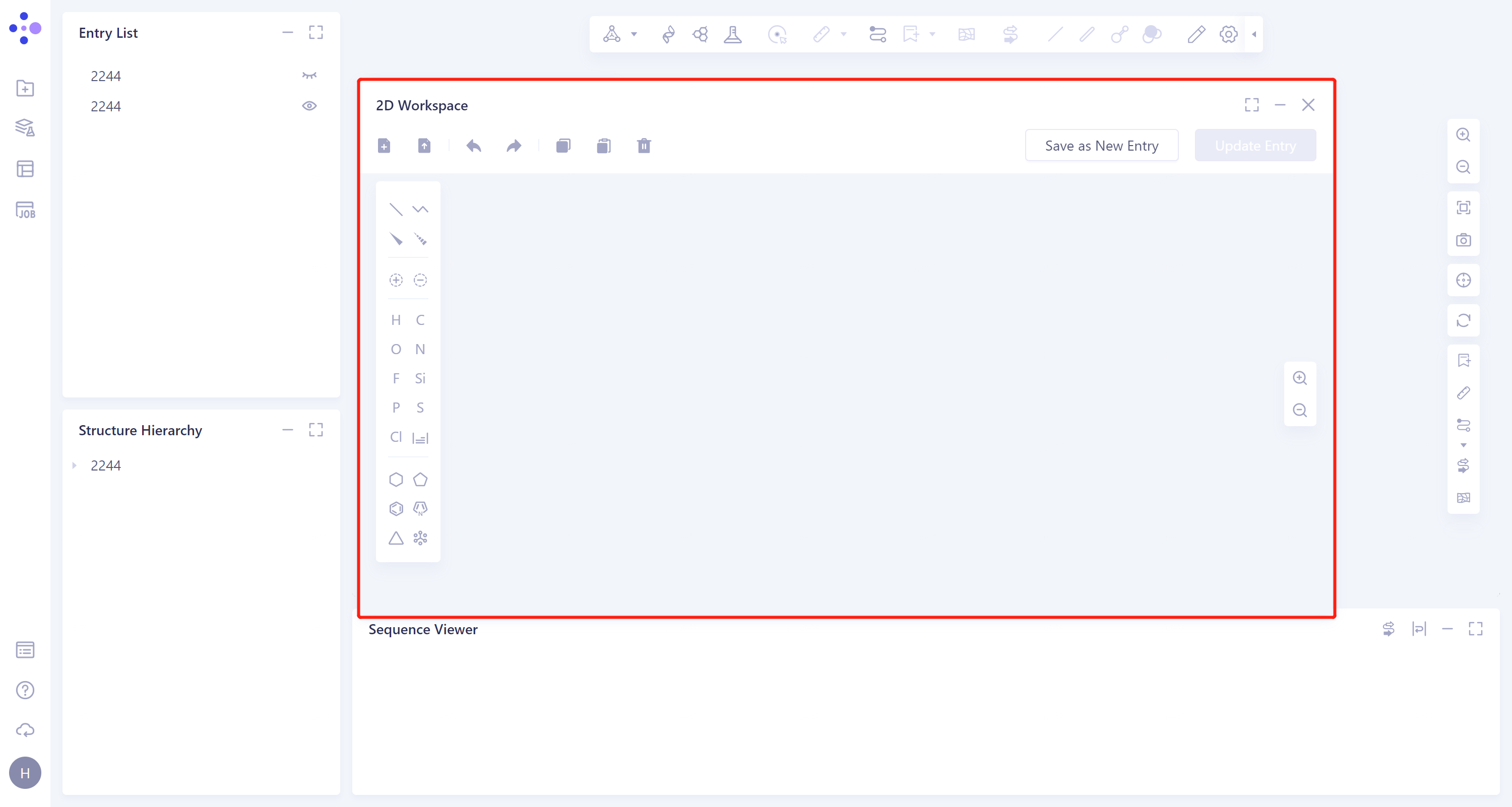
Task: Pick the chain bond drawing tool
Action: 420,209
